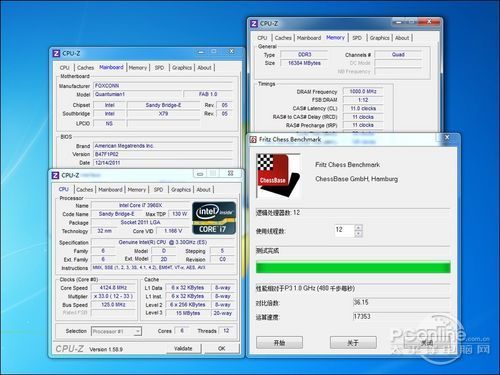Viewport: 500px width, 375px height.
Task: Click the Intel Core i7 logo badge
Action: (214, 218)
